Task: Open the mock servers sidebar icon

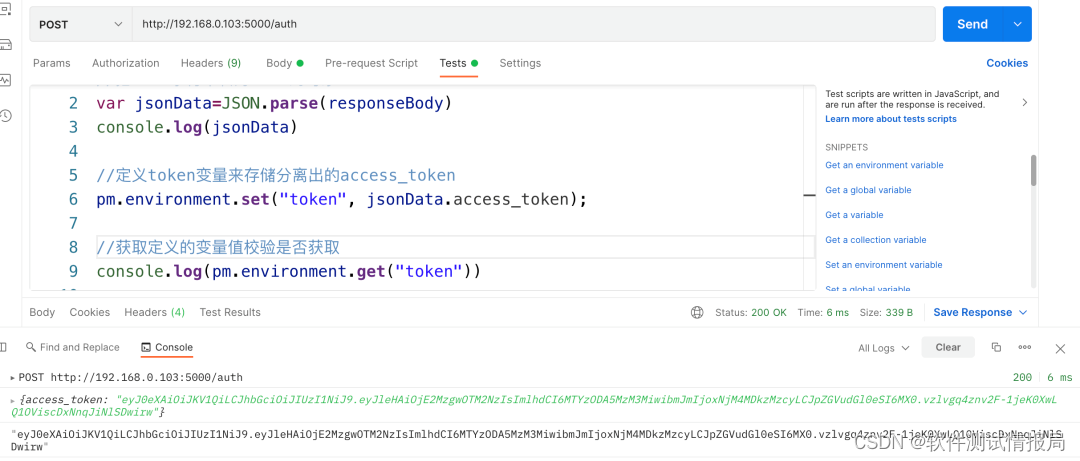Action: coord(6,45)
